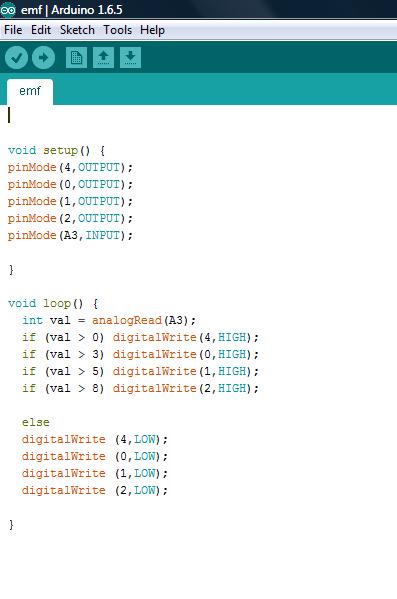The width and height of the screenshot is (397, 599).
Task: Select the emf sketch tab
Action: 30,91
